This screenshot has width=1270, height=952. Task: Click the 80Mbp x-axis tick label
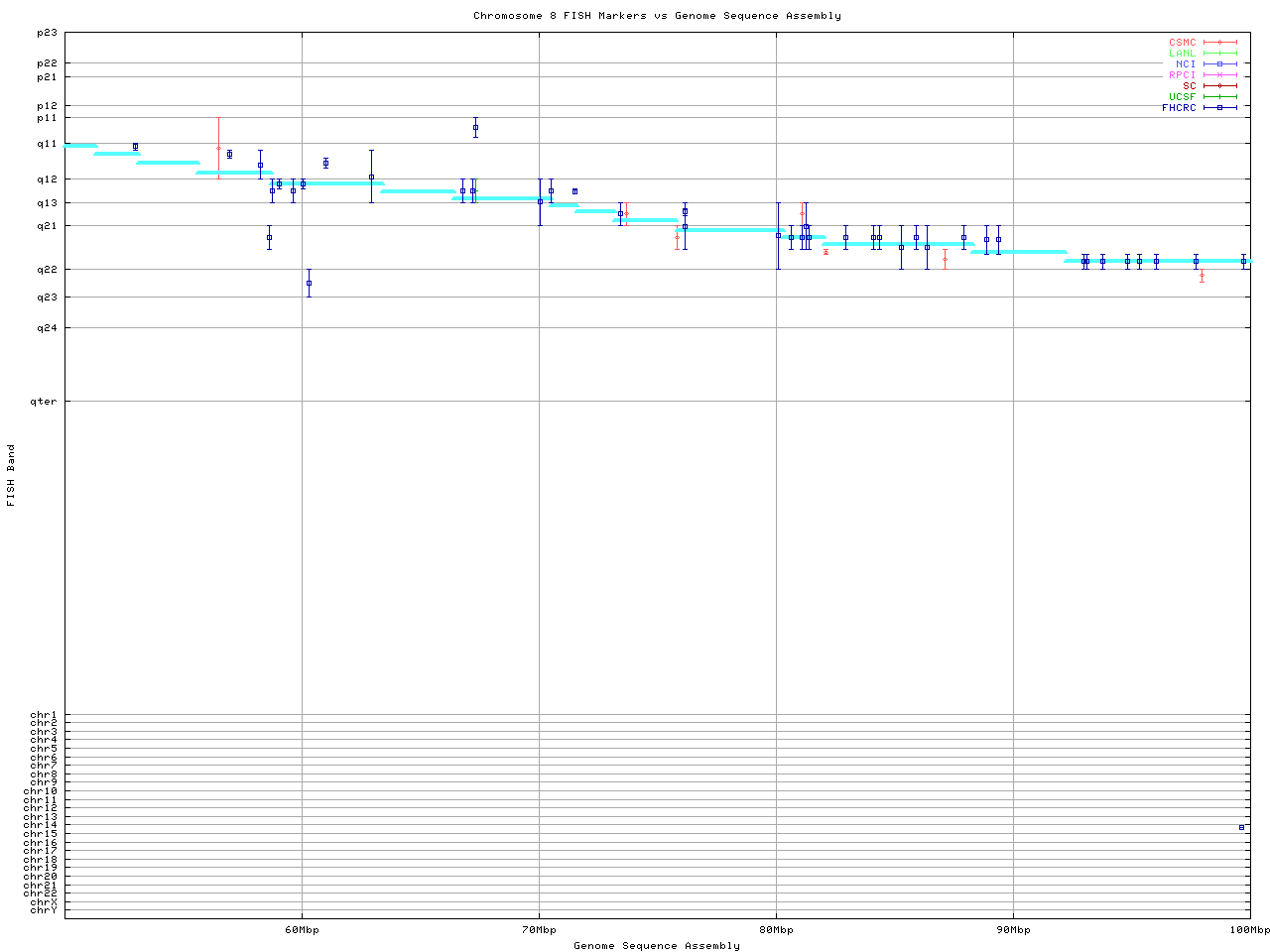[x=776, y=930]
